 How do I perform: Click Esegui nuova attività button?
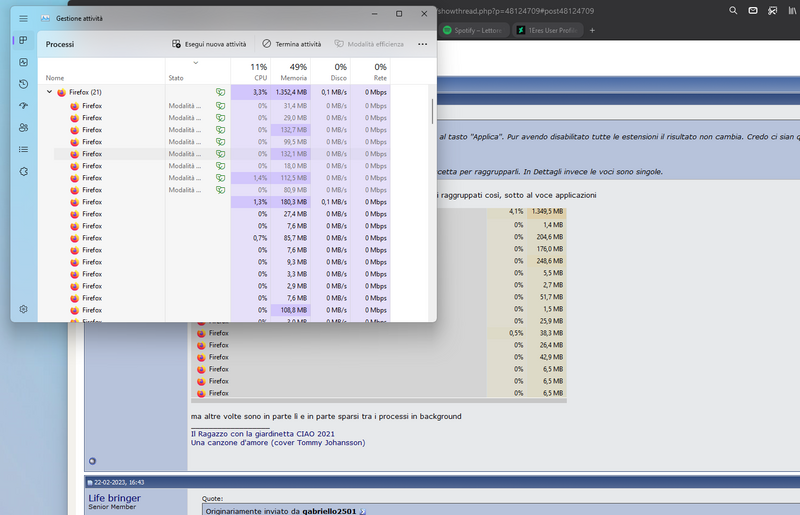coord(209,44)
